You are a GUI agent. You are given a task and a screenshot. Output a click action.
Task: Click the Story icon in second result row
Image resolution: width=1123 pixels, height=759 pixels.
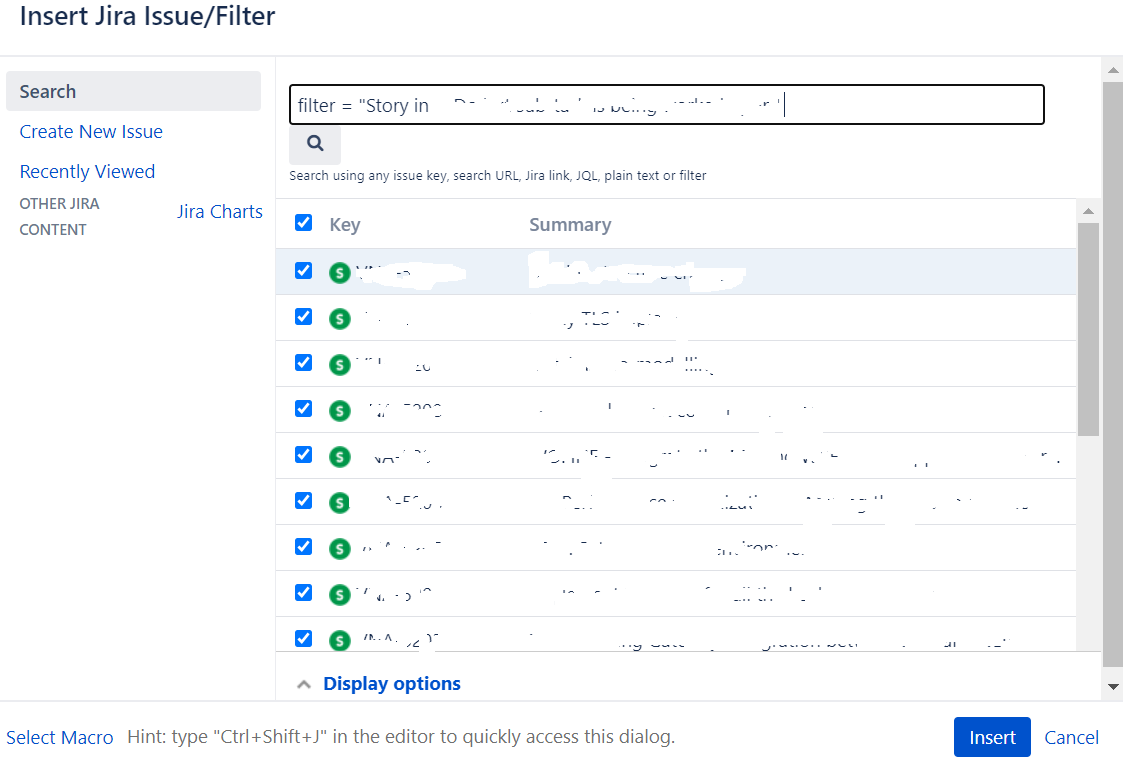tap(339, 319)
